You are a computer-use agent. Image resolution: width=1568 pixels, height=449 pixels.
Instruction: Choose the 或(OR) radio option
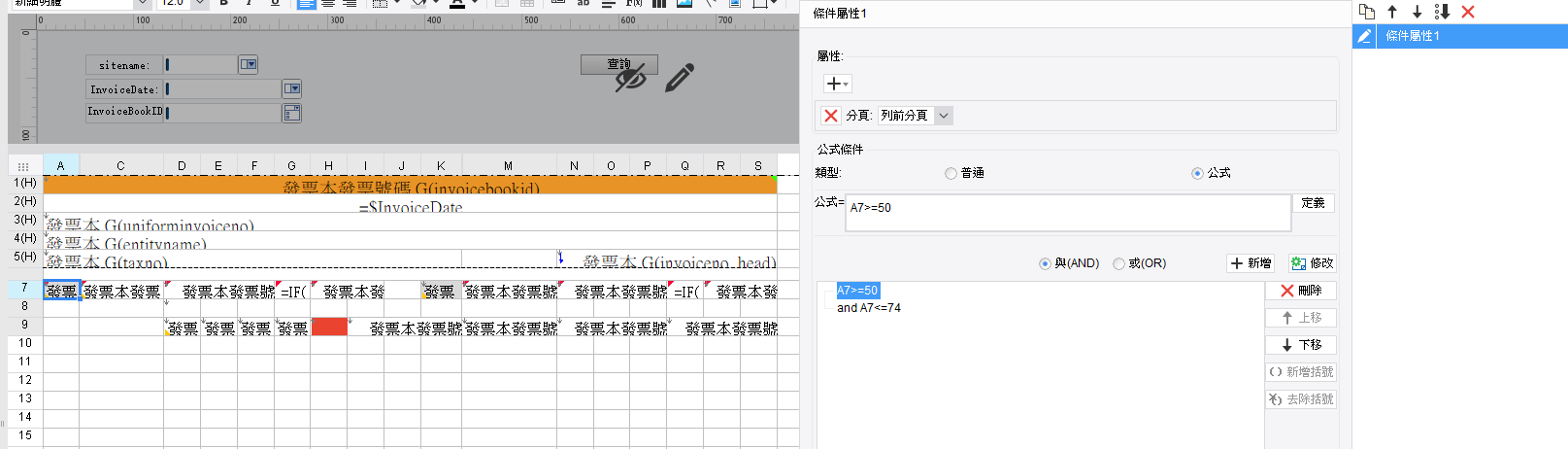pyautogui.click(x=1118, y=263)
